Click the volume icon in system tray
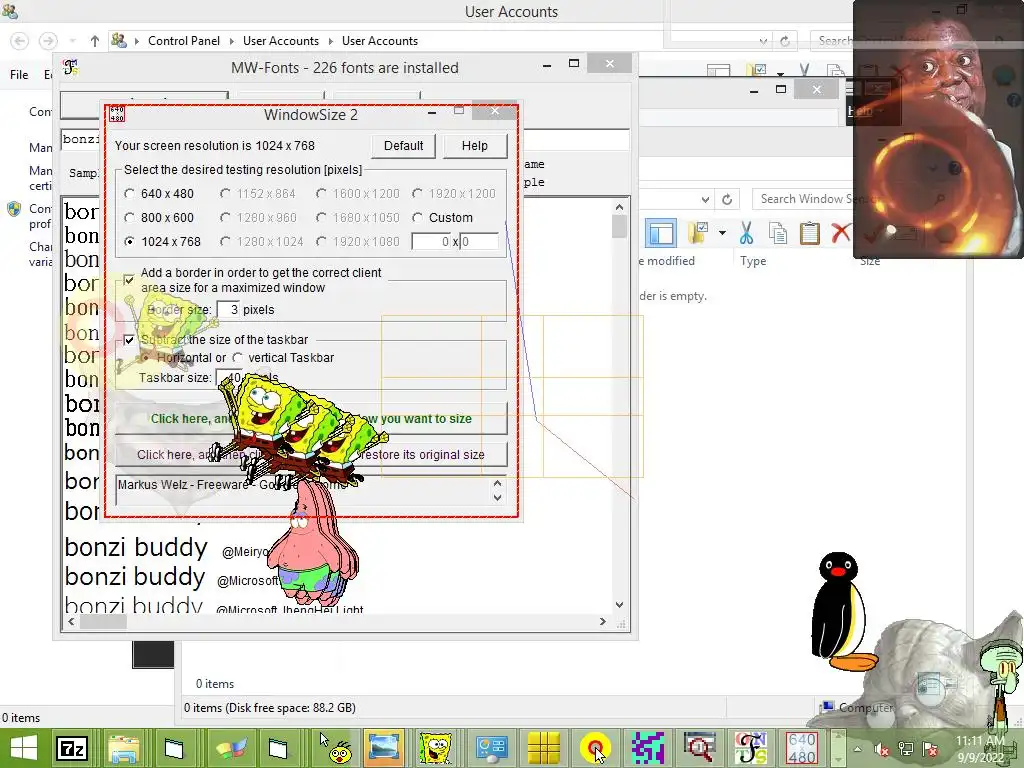 point(881,750)
